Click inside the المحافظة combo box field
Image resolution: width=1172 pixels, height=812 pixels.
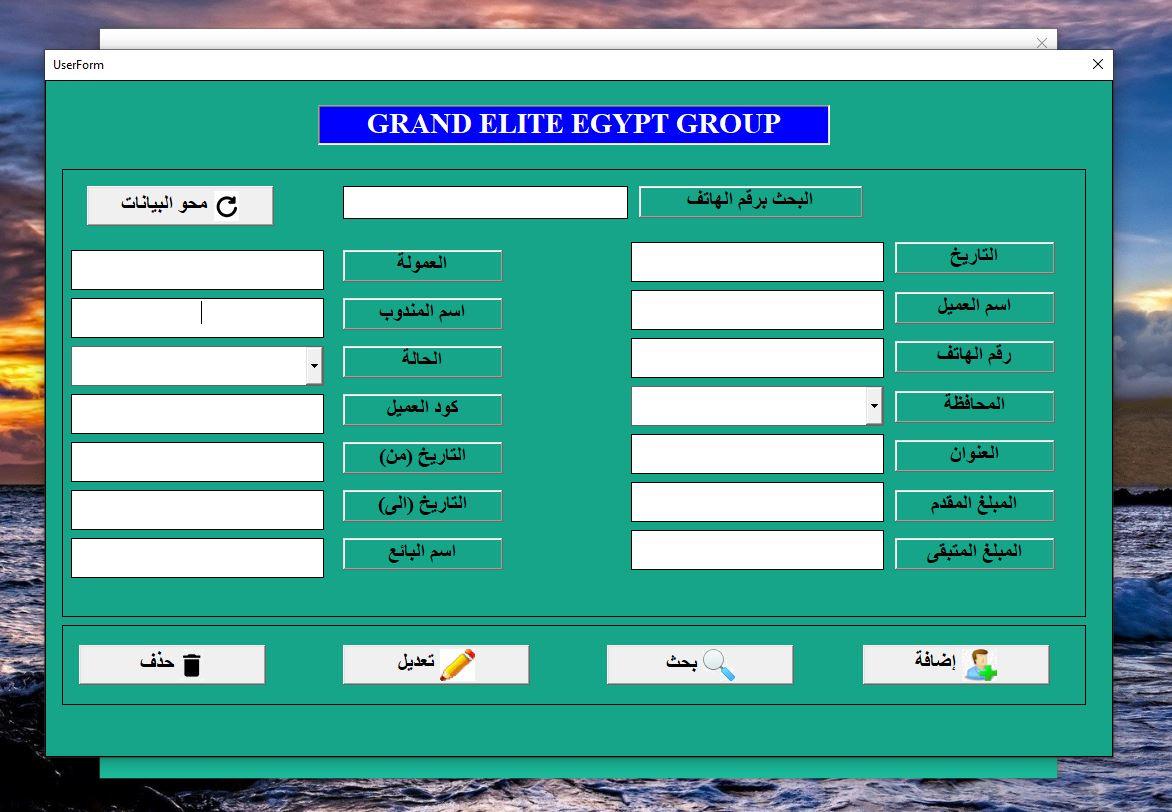[x=749, y=406]
